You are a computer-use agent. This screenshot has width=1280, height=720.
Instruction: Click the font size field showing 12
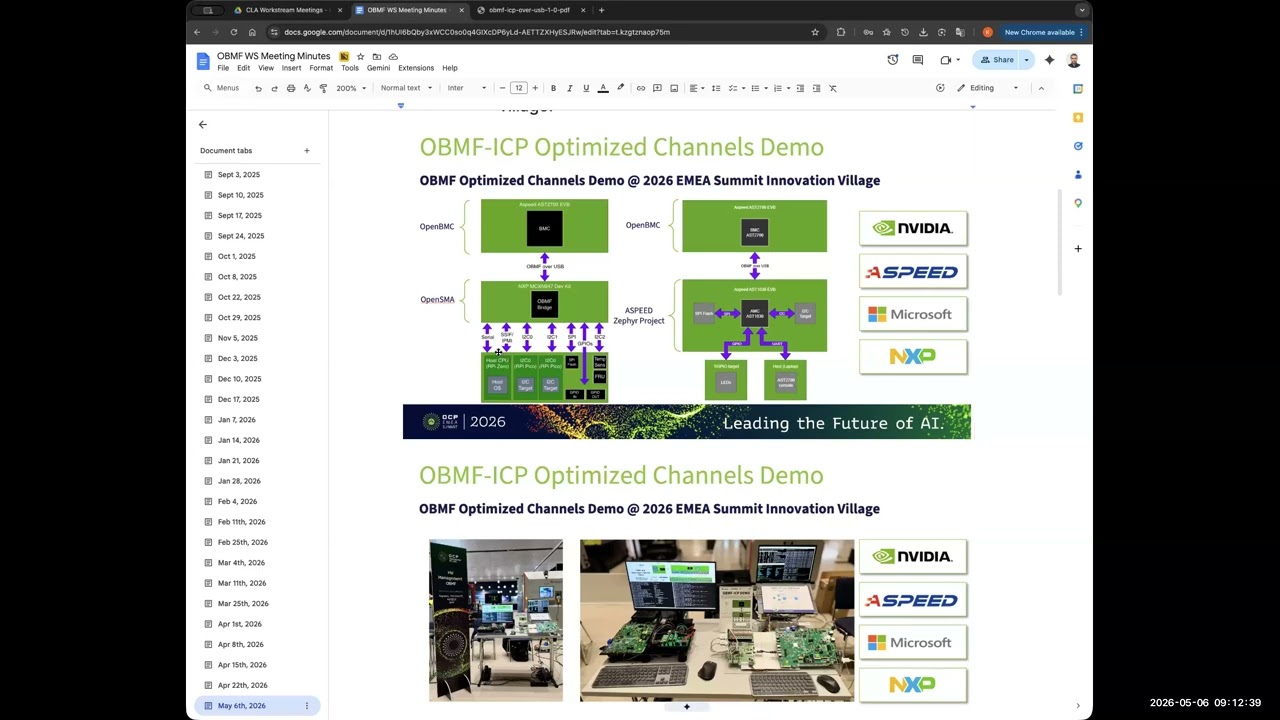click(x=518, y=88)
